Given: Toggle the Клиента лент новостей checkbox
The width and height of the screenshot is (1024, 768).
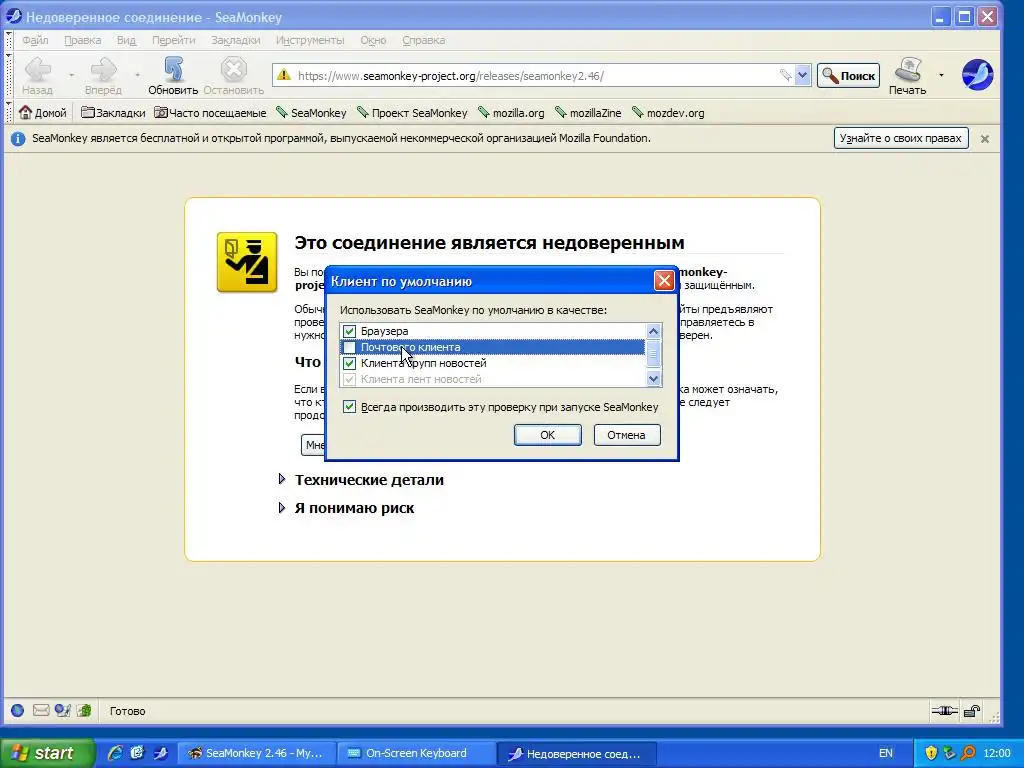Looking at the screenshot, I should point(349,379).
